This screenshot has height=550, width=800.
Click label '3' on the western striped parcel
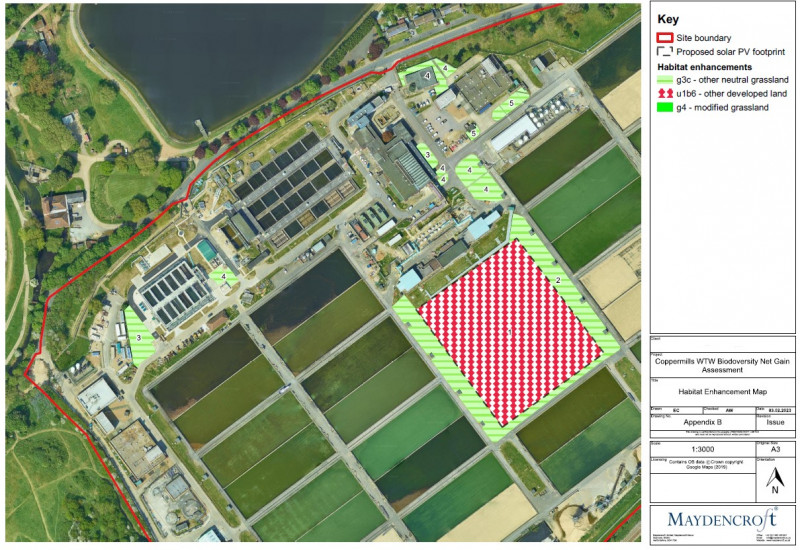click(138, 337)
